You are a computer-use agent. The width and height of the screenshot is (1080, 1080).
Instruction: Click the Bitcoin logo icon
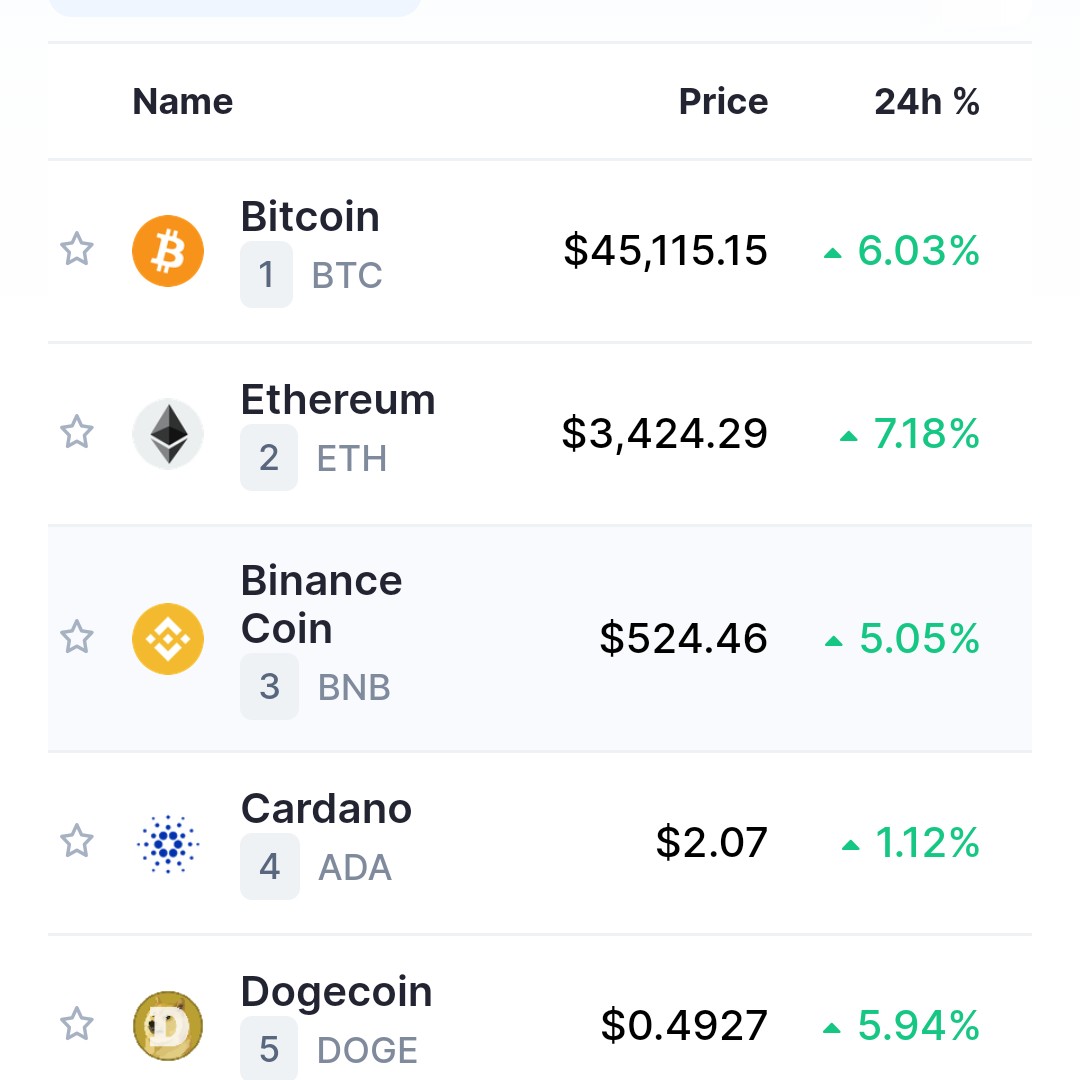click(167, 251)
